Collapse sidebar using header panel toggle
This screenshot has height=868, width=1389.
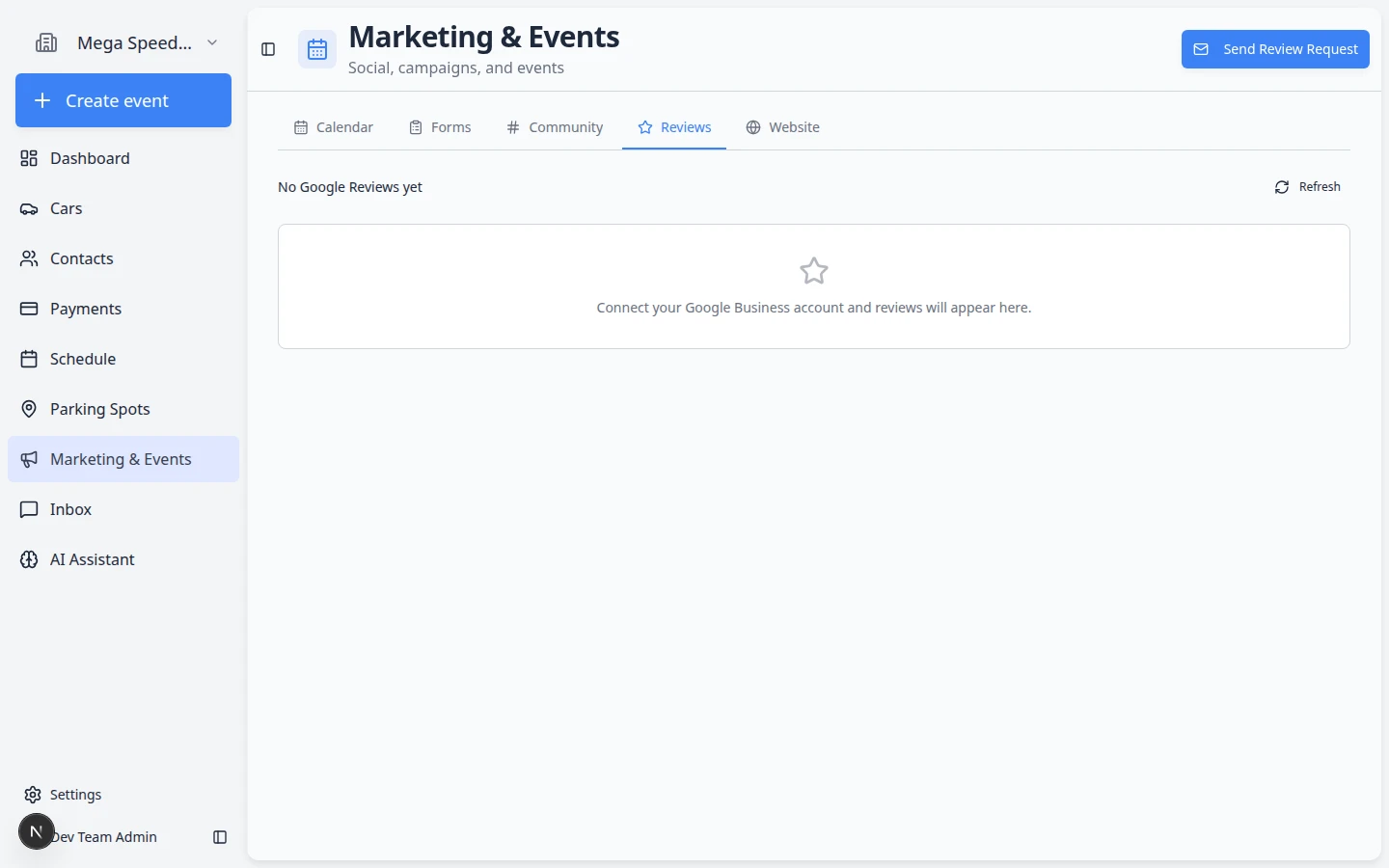(x=268, y=49)
